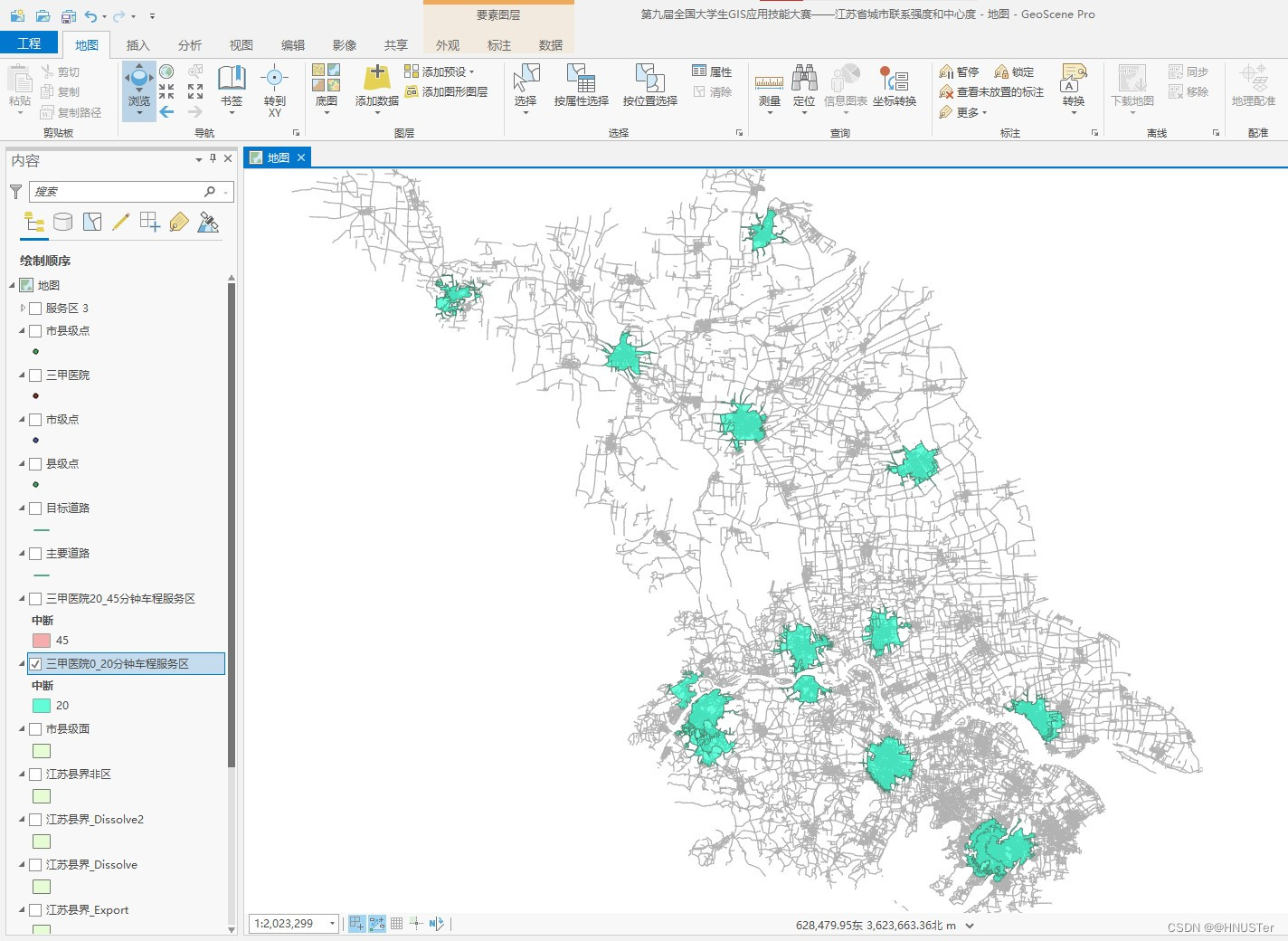1288x941 pixels.
Task: Collapse the 江苏县界非区 layer legend
Action: coord(23,775)
